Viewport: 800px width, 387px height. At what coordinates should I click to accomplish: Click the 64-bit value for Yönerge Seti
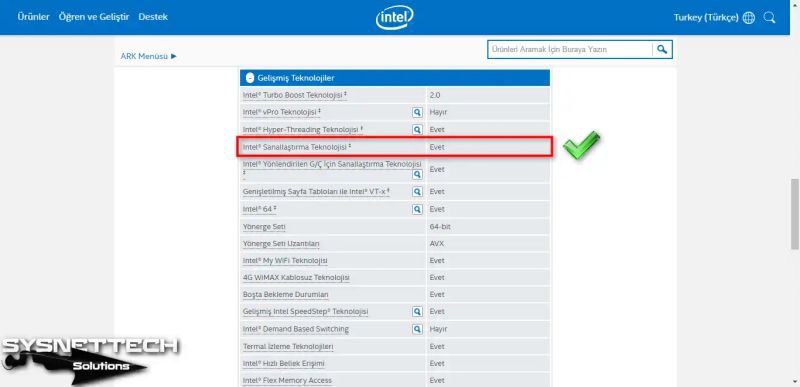440,226
